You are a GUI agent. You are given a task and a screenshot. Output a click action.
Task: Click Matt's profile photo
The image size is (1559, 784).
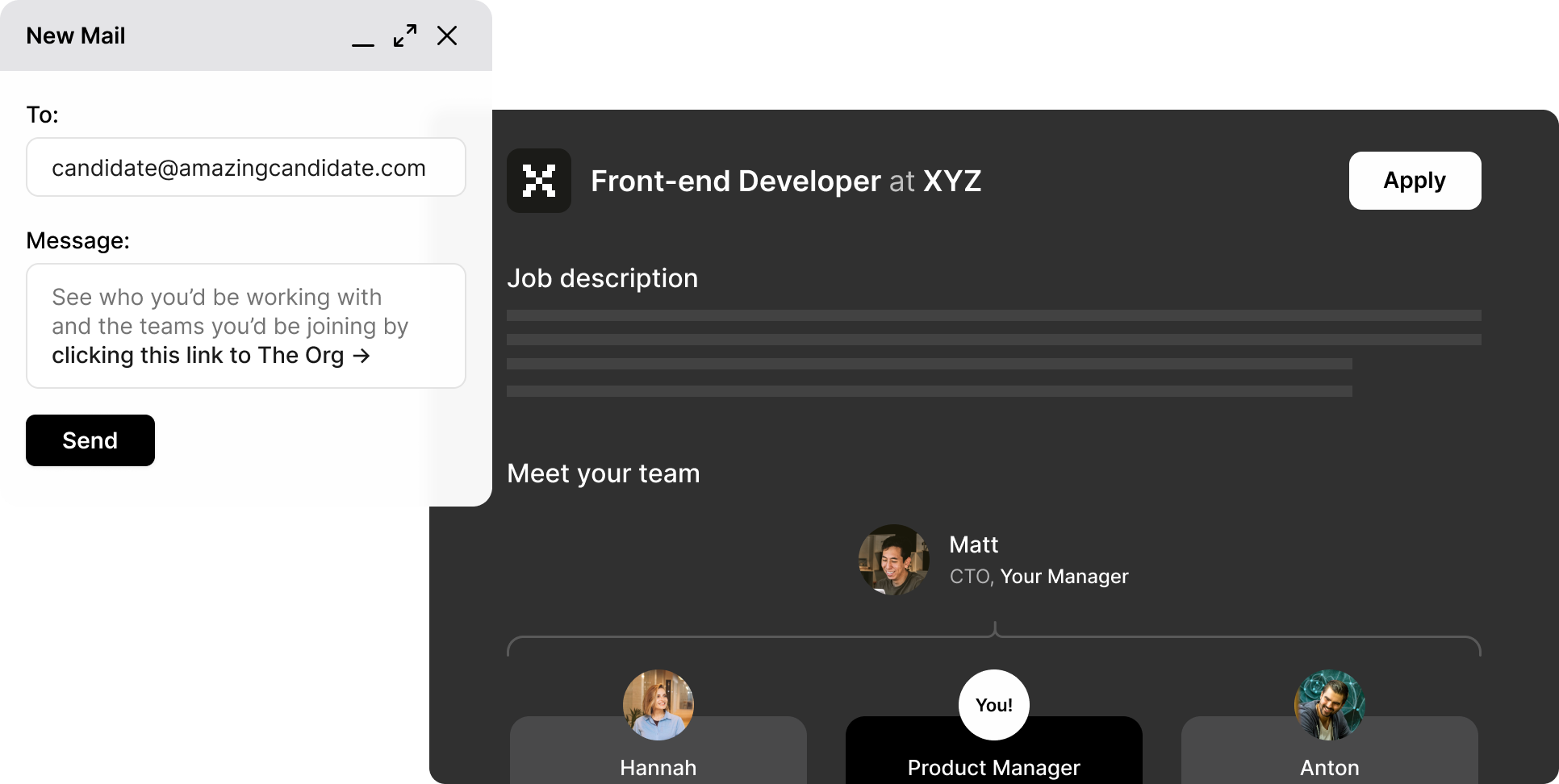coord(894,560)
